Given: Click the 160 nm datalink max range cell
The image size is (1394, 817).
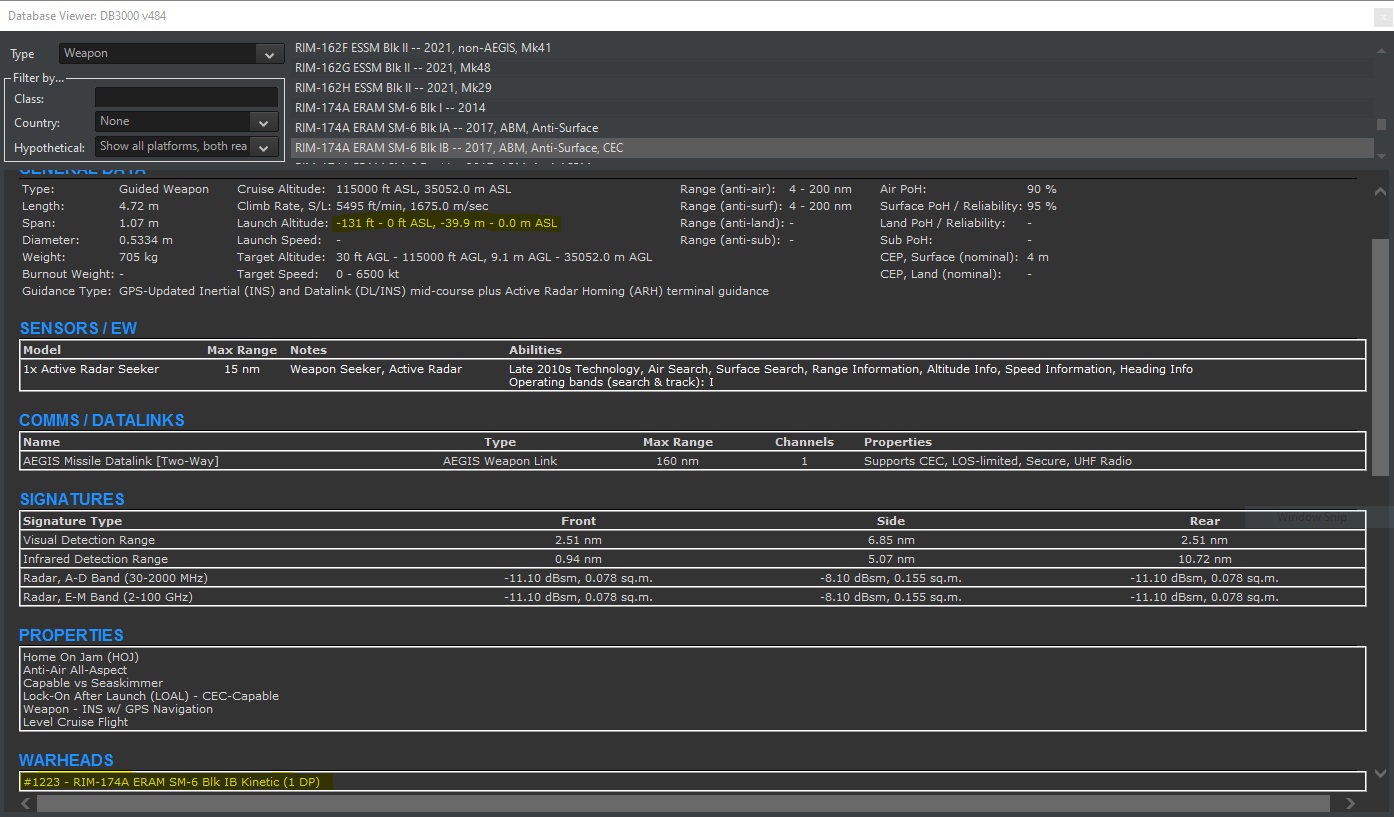Looking at the screenshot, I should point(678,461).
